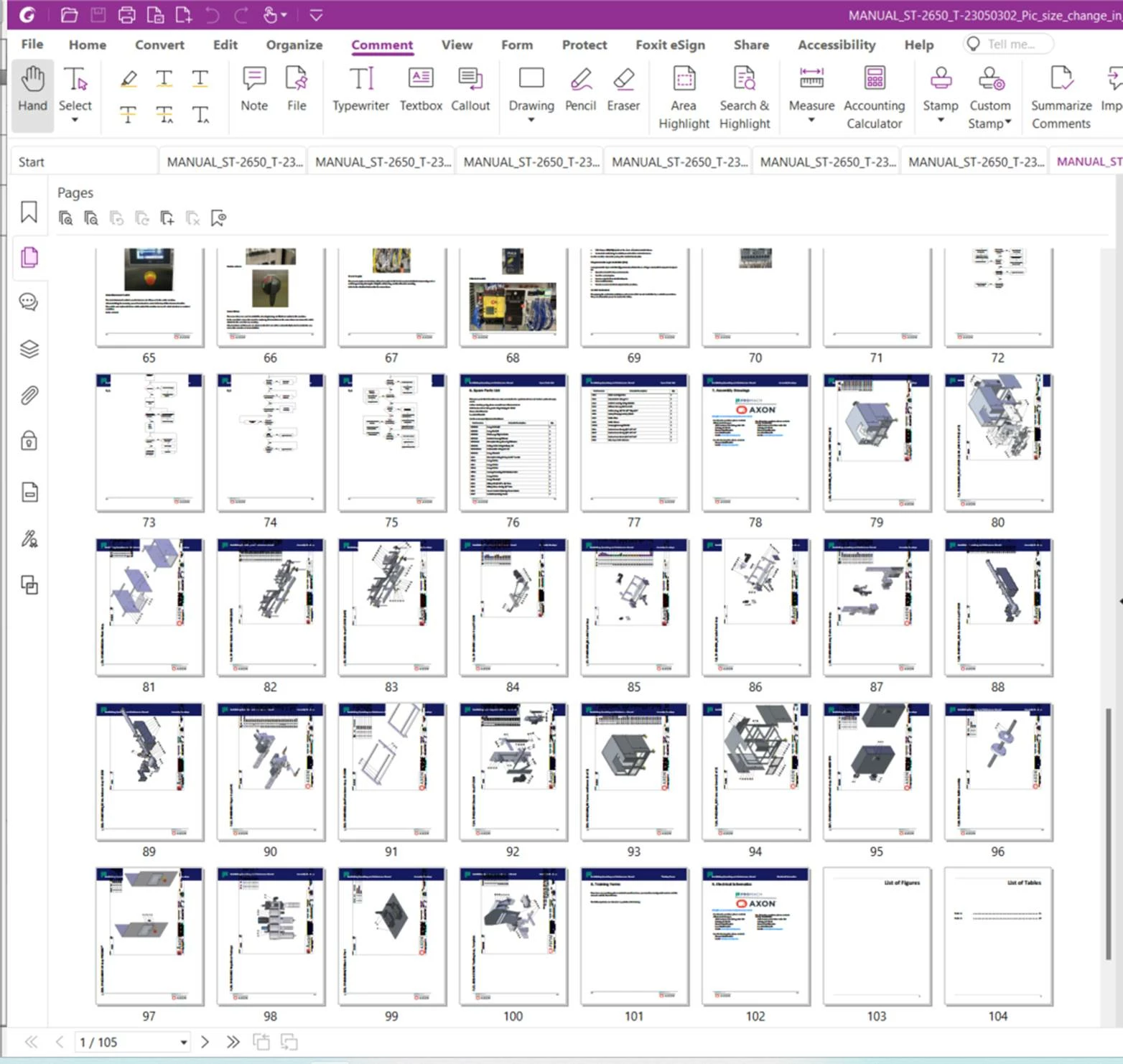The width and height of the screenshot is (1123, 1064).
Task: Click Summarize Comments
Action: [1061, 98]
